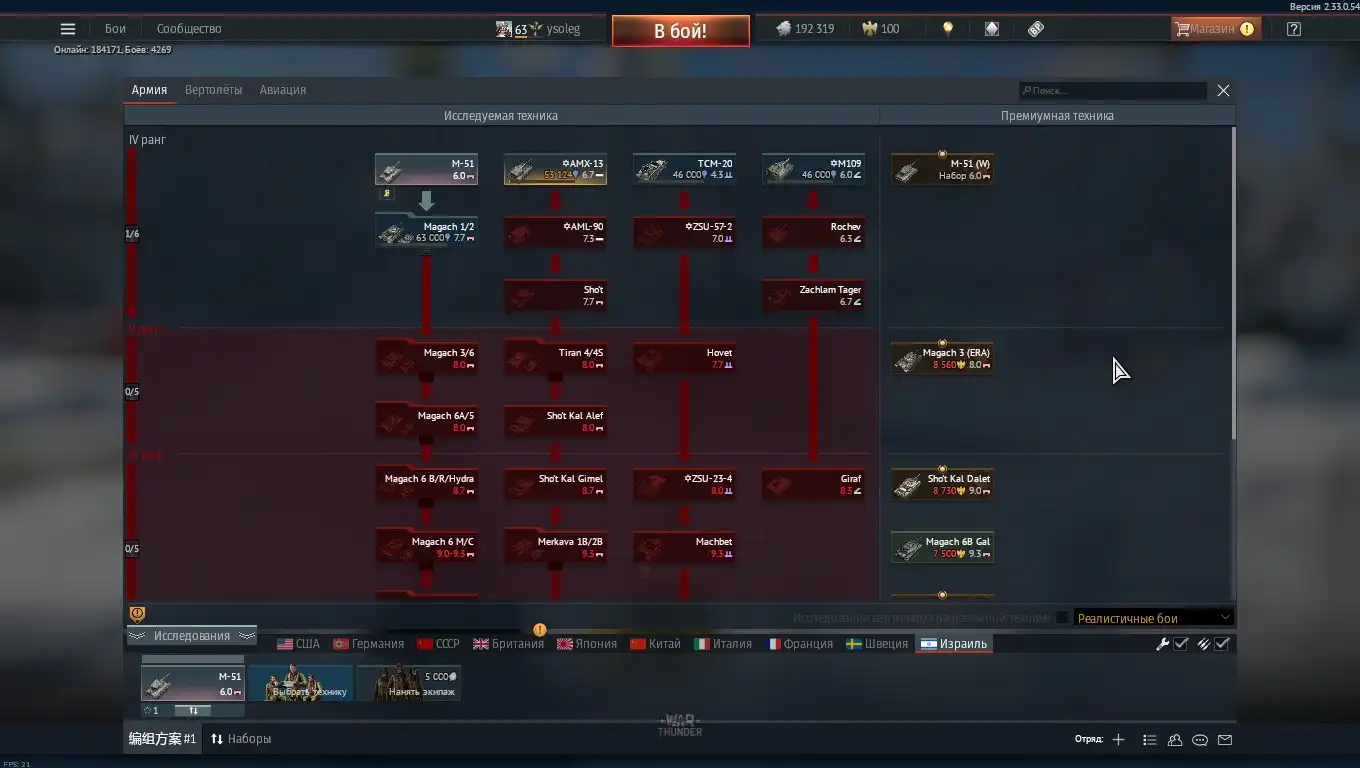Switch to the Армия tab
Screen dimensions: 1360x768
(149, 90)
